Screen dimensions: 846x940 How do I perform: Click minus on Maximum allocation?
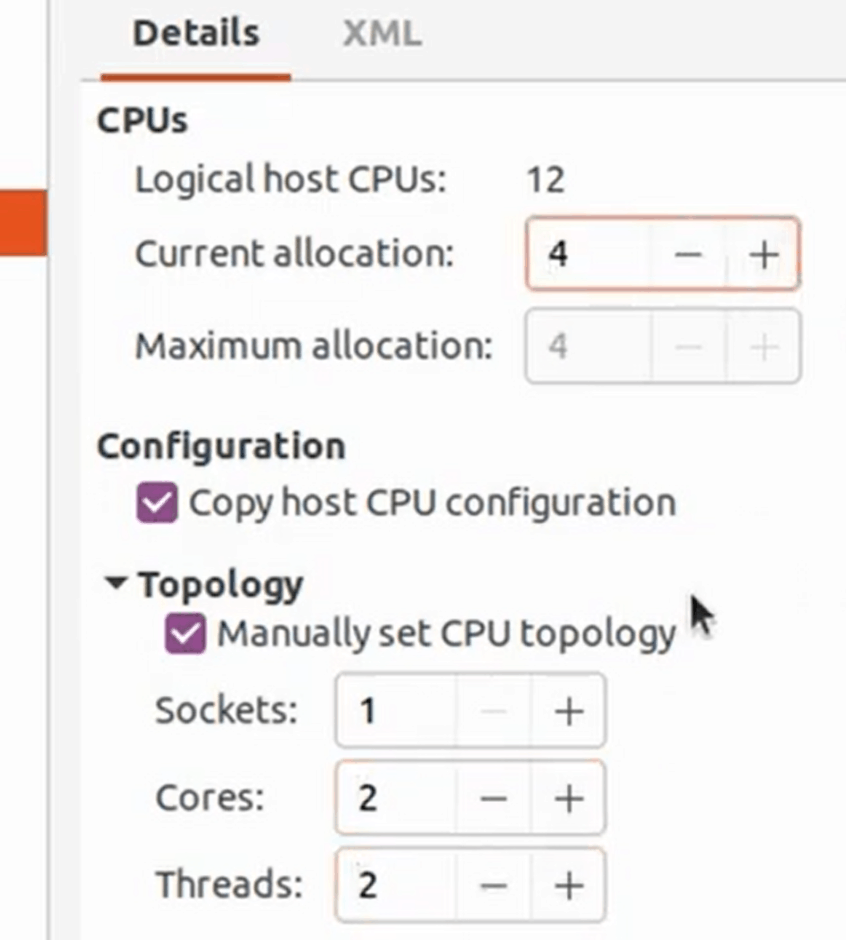pyautogui.click(x=688, y=346)
